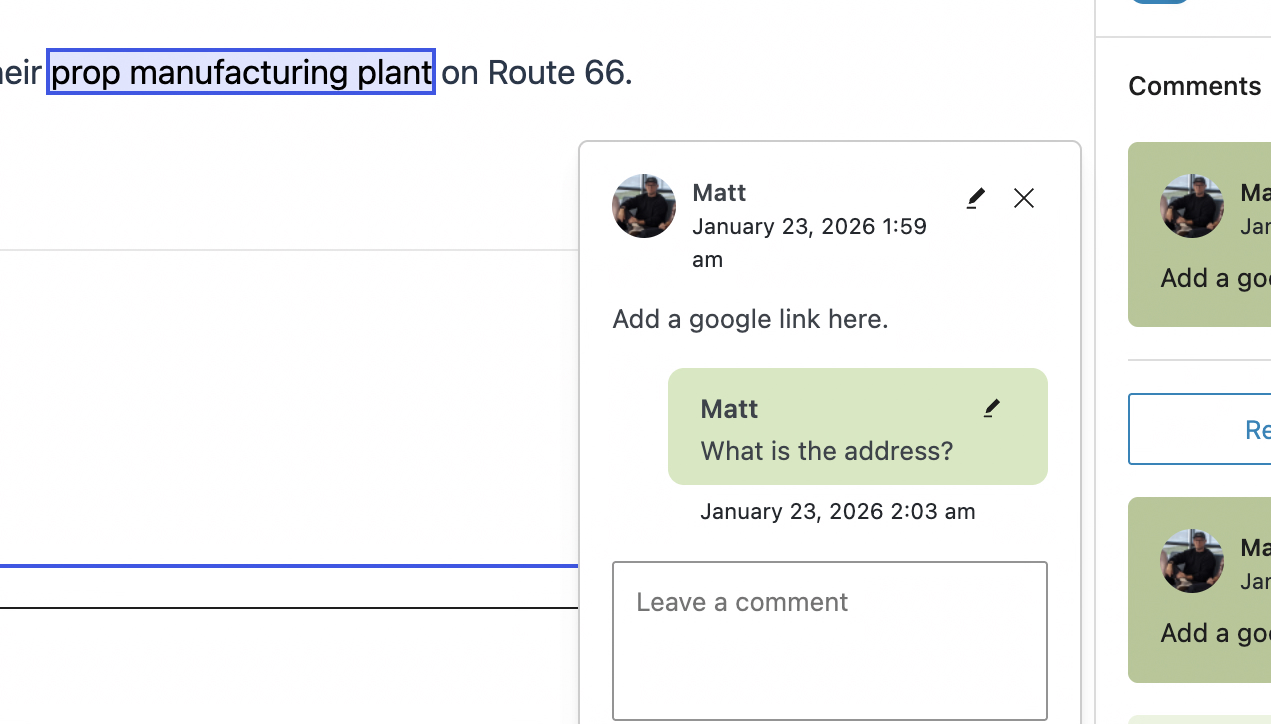Click highlighted "prop manufacturing plant" text
The height and width of the screenshot is (724, 1271).
(x=241, y=72)
